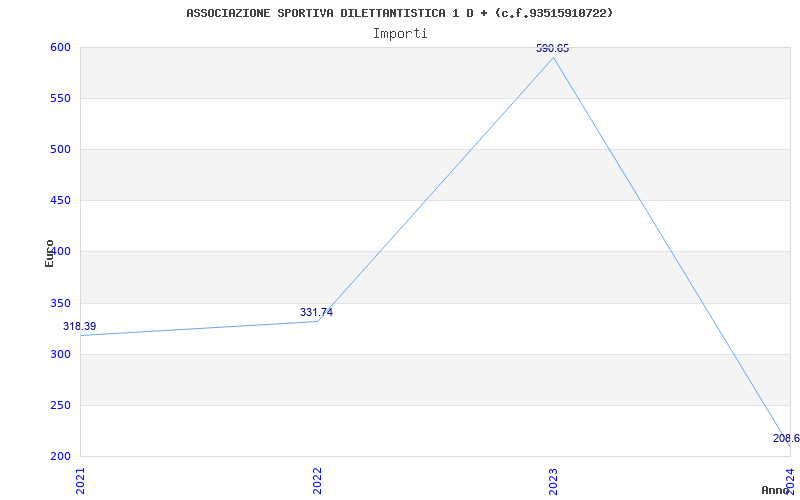Select the 'Importi' subtitle

click(400, 34)
